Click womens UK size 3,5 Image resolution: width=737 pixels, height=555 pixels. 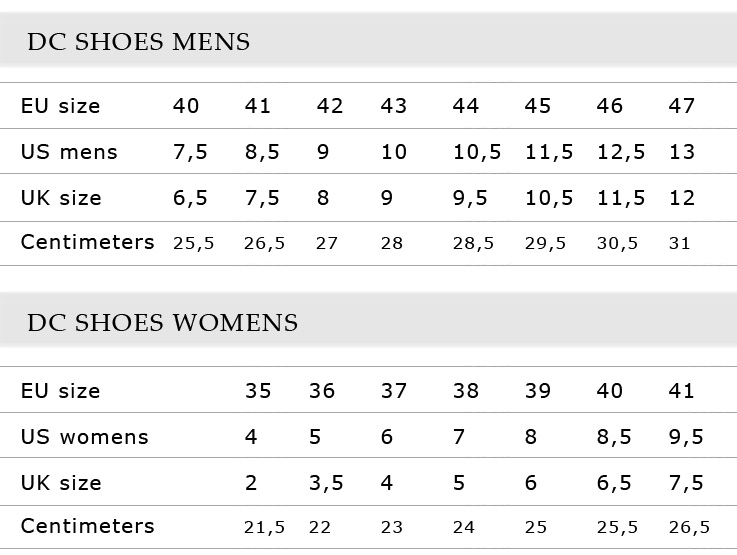tap(326, 483)
